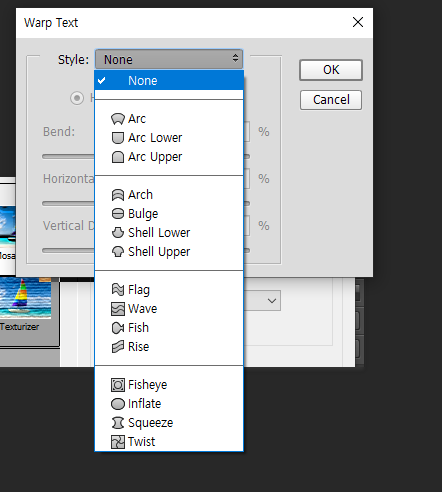Select the Arc warp style icon
The width and height of the screenshot is (442, 492).
pos(118,119)
